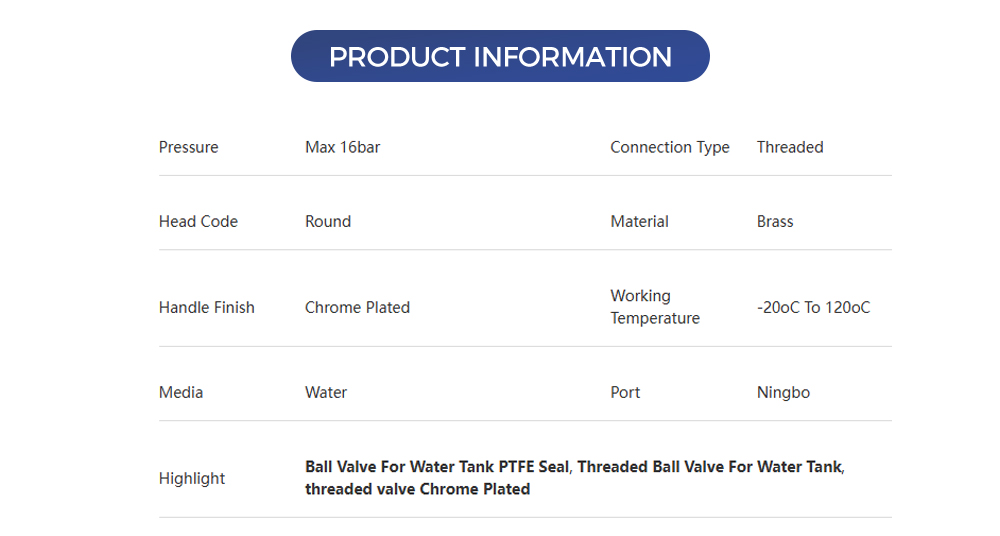This screenshot has height=536, width=1000.
Task: Click the Connection Type label
Action: pyautogui.click(x=669, y=147)
